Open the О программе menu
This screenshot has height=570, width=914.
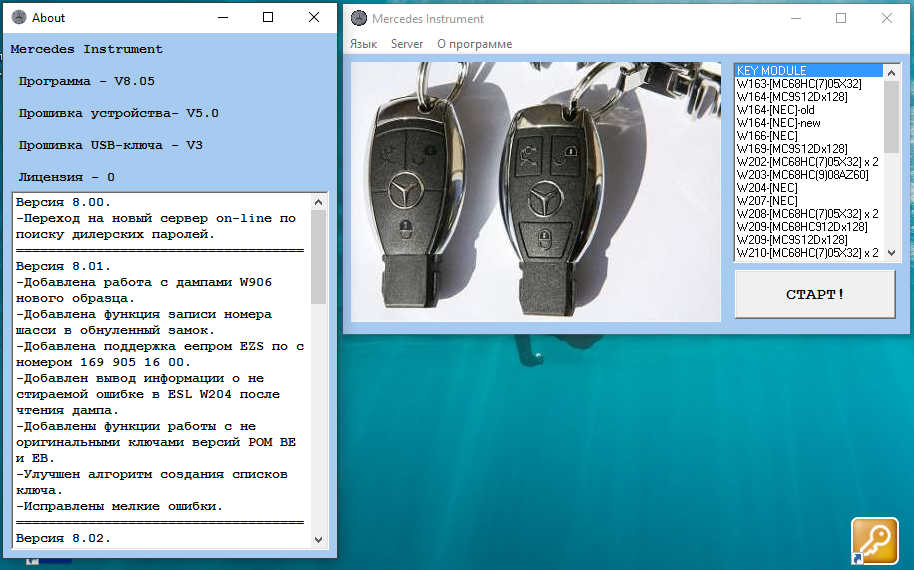tap(474, 44)
